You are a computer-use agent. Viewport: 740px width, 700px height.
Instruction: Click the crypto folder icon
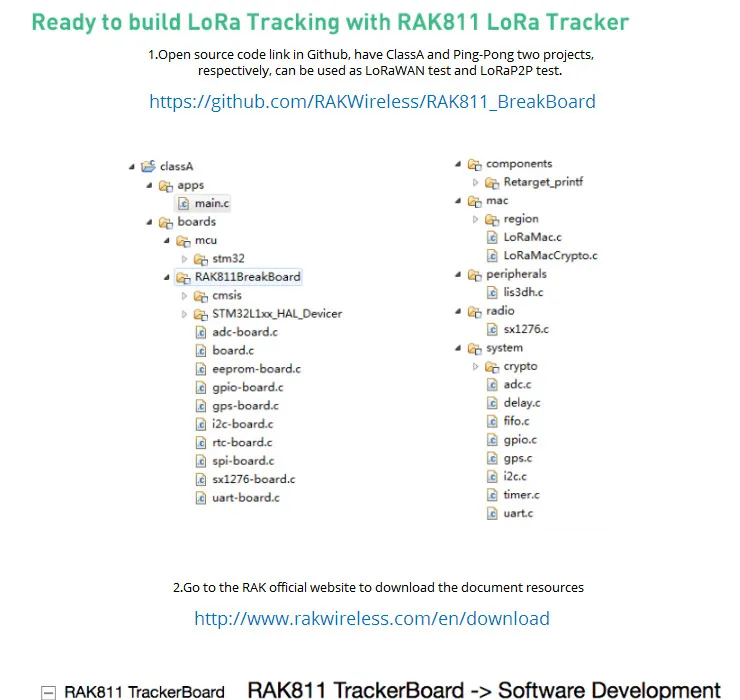492,367
